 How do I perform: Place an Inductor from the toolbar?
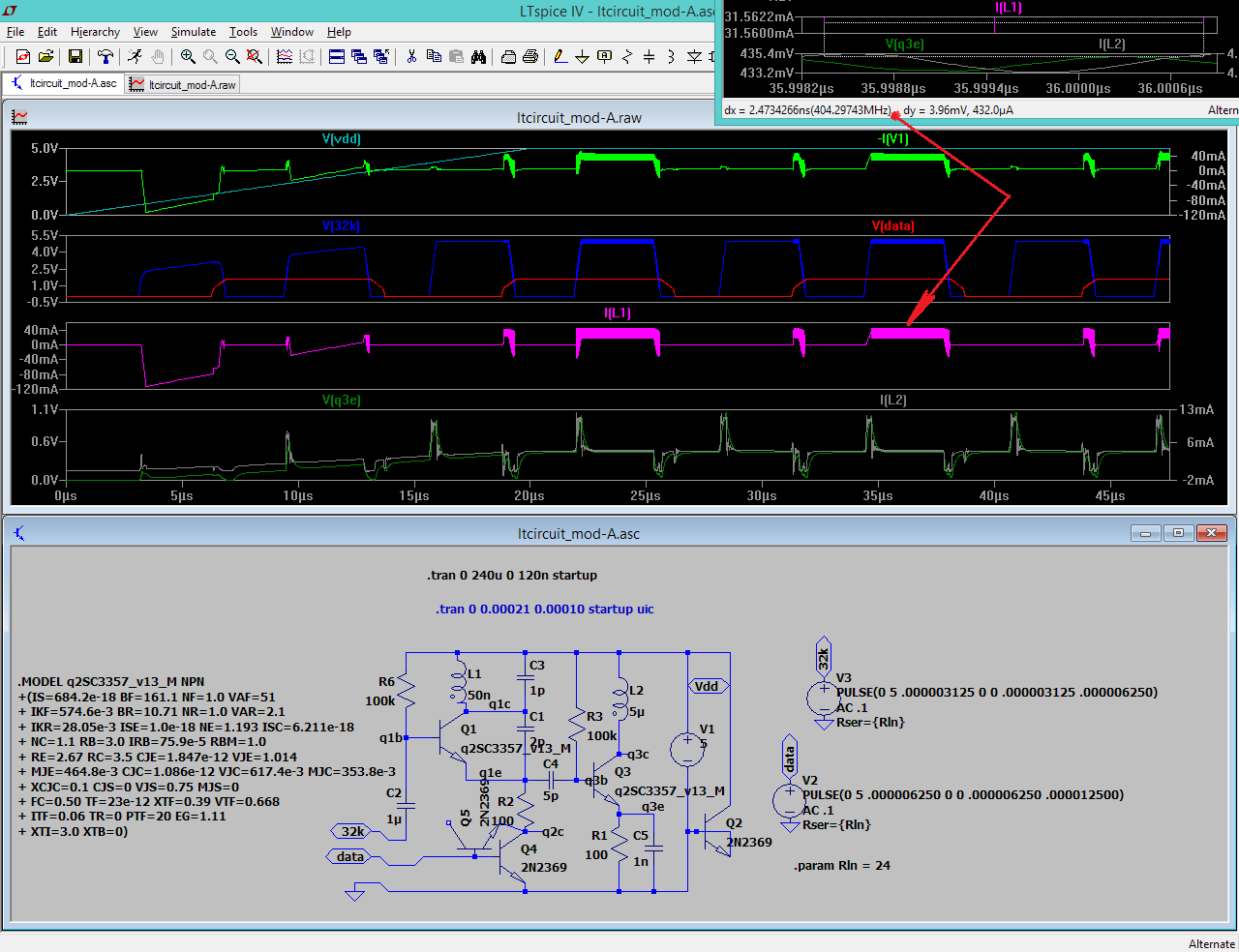pos(672,57)
